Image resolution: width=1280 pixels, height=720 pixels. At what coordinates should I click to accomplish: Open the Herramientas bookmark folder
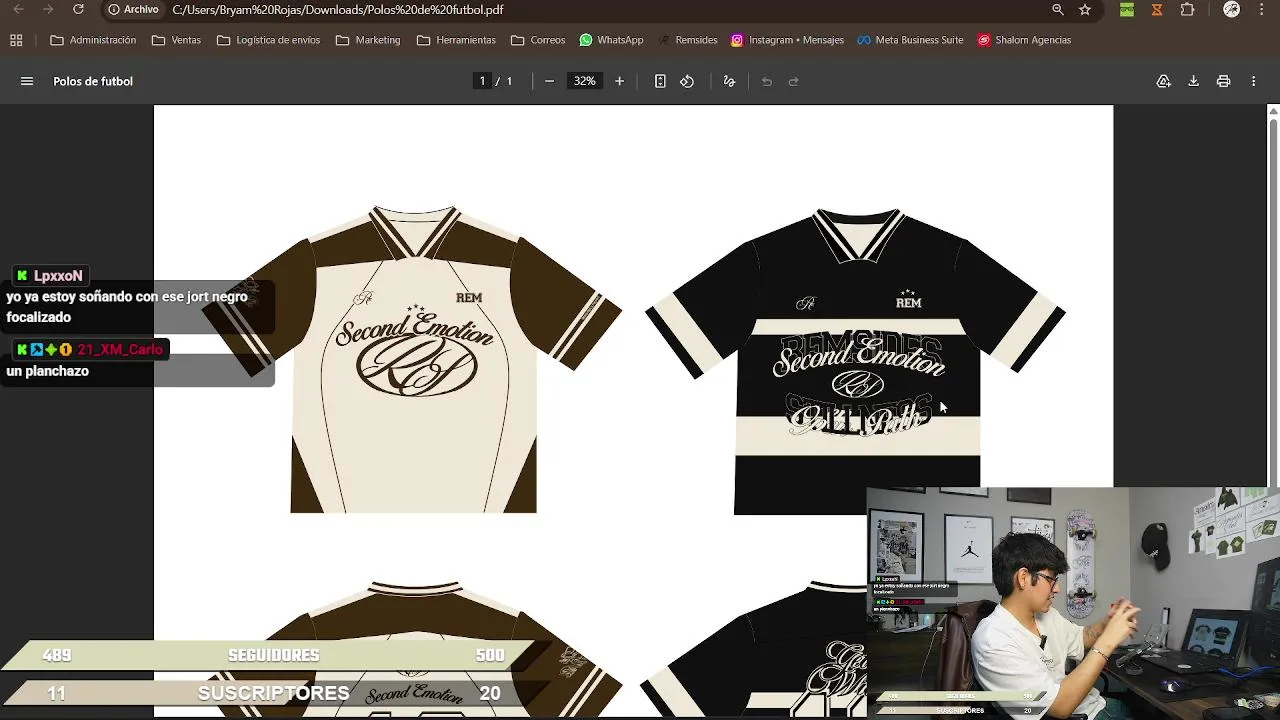pyautogui.click(x=456, y=40)
